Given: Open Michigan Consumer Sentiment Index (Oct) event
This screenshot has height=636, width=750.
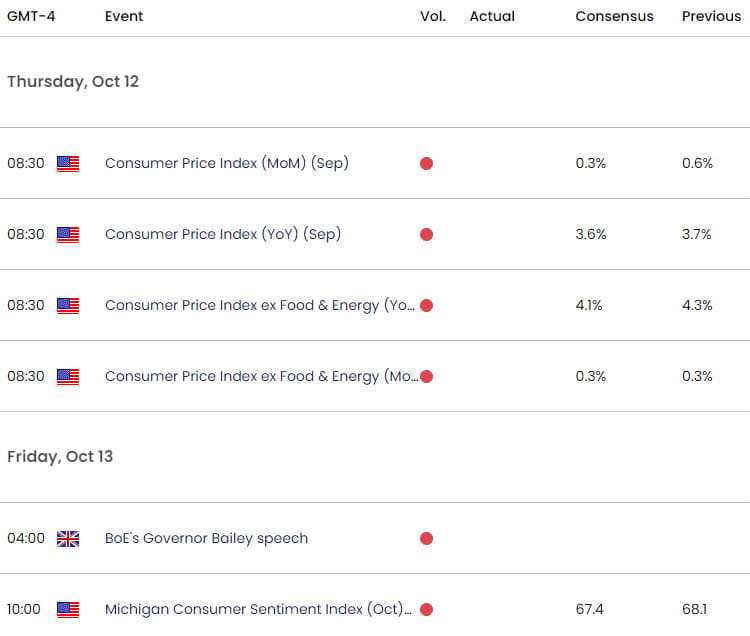Looking at the screenshot, I should click(258, 609).
